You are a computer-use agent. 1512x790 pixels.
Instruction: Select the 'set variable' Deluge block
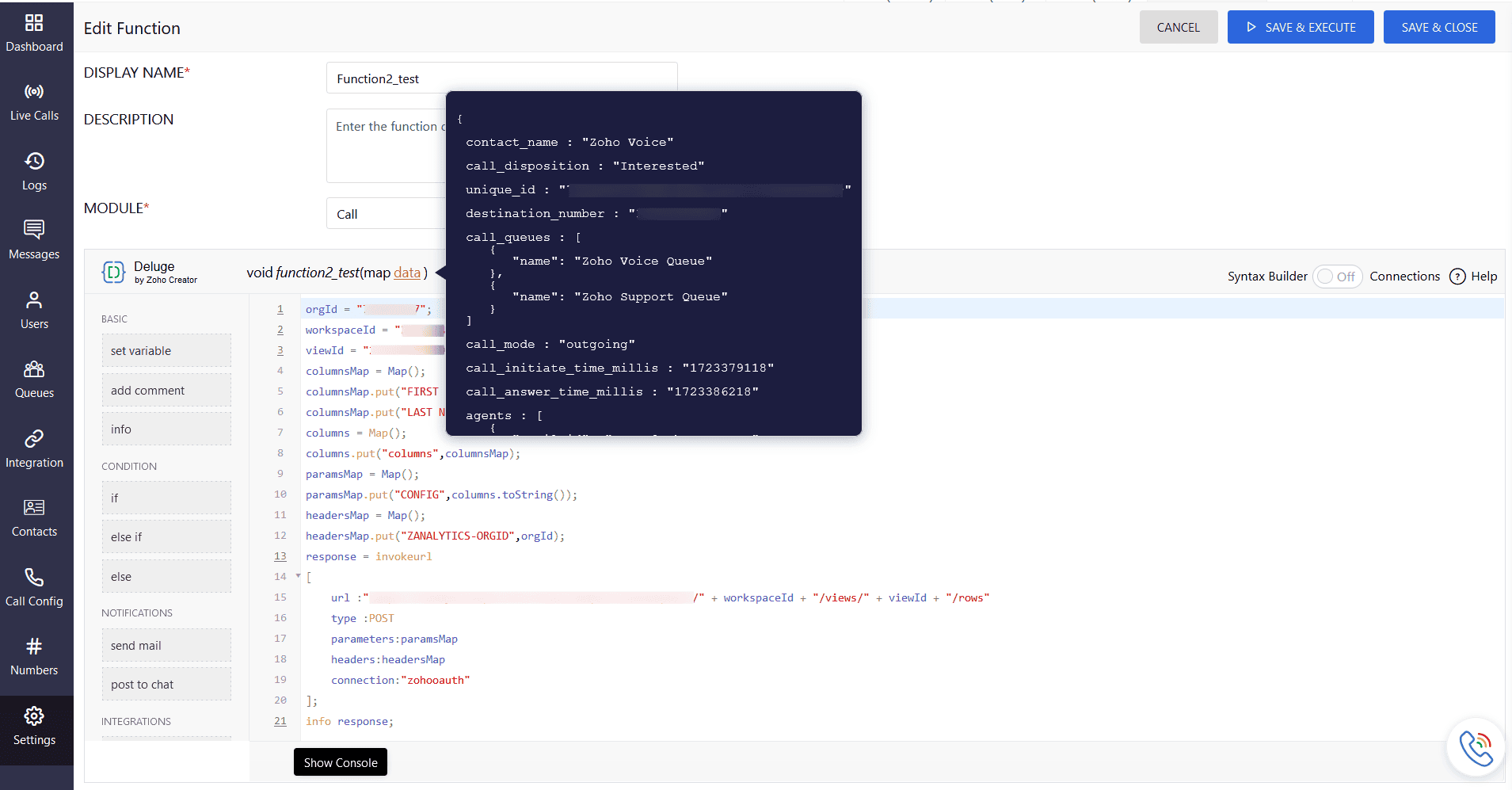pos(166,351)
